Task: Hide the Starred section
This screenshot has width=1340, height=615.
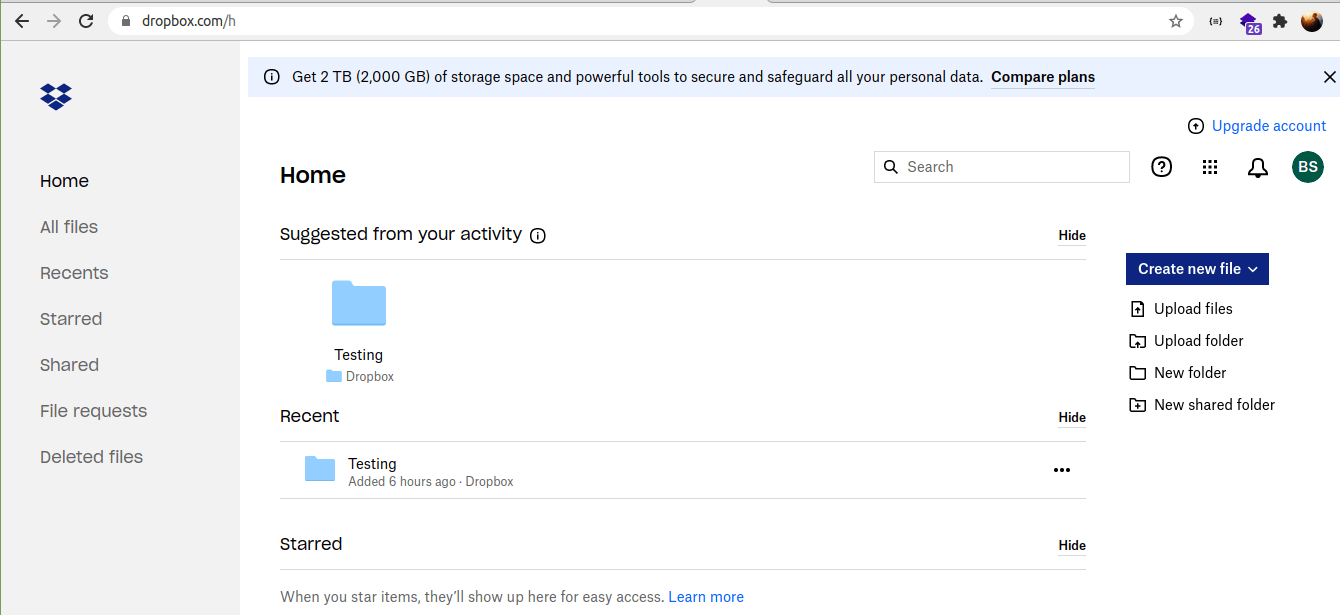Action: click(1072, 546)
